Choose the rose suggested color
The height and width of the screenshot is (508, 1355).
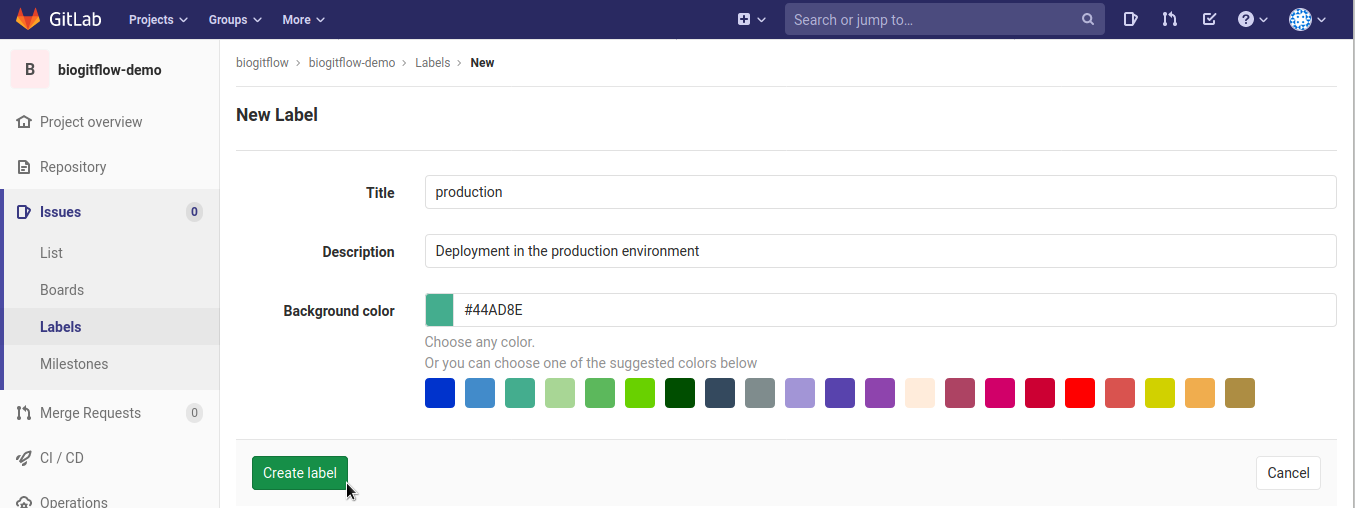pyautogui.click(x=960, y=393)
